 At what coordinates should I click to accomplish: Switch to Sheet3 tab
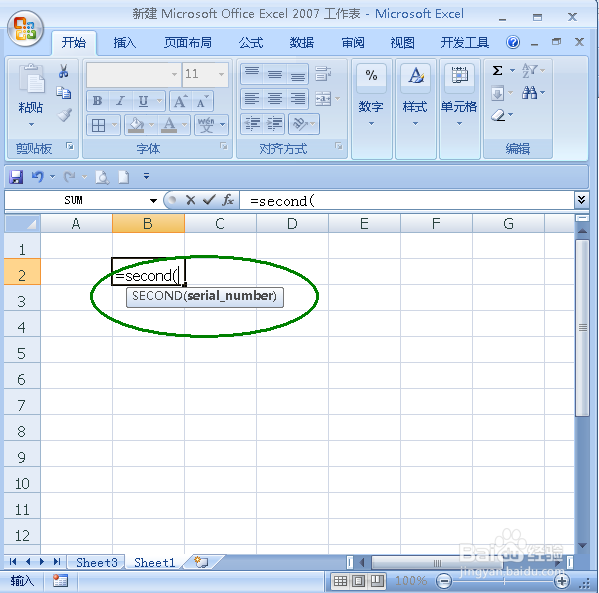[x=97, y=563]
